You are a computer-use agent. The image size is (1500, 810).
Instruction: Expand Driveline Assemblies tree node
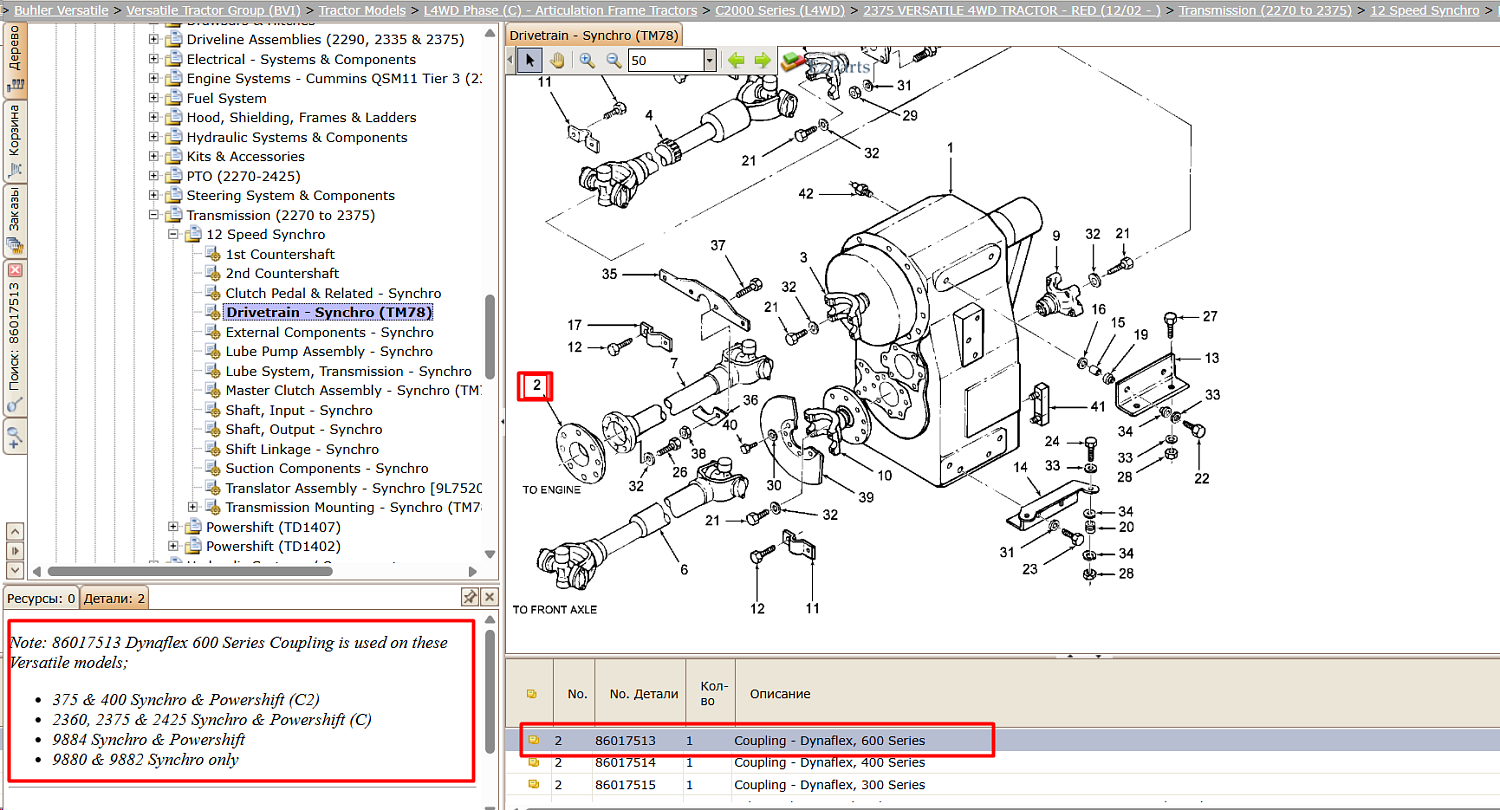coord(154,40)
